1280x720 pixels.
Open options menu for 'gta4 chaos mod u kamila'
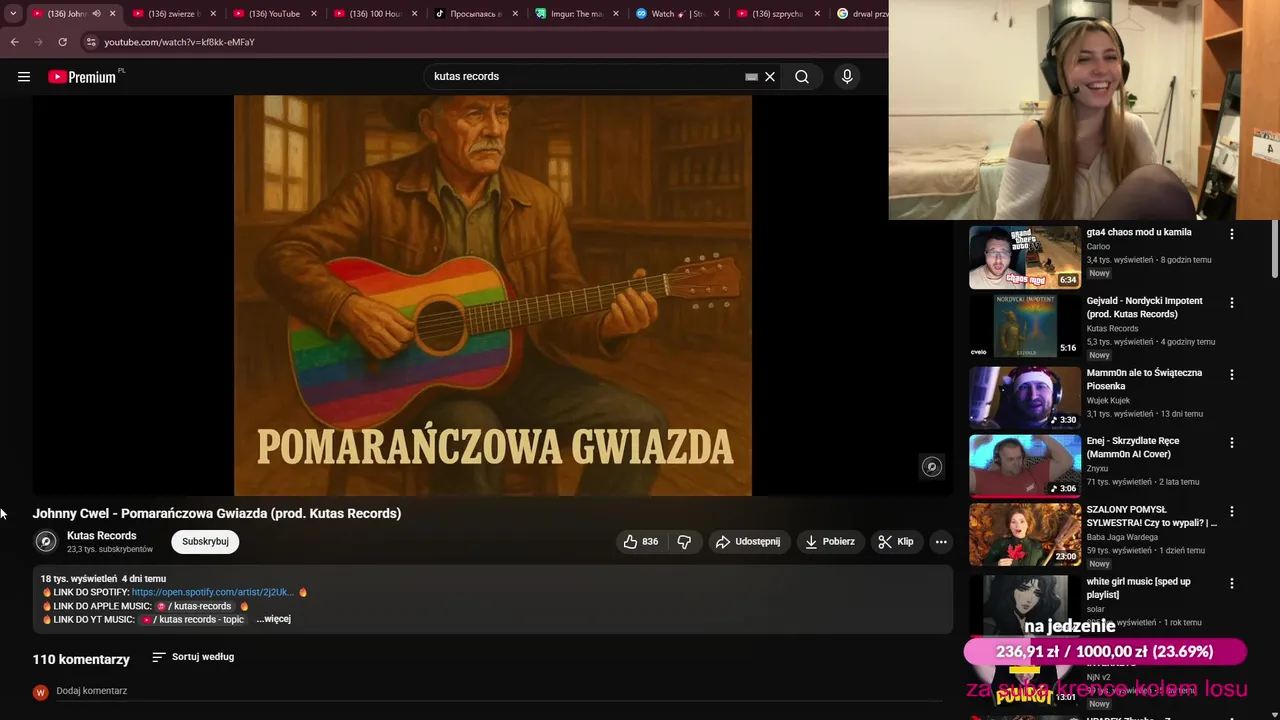click(x=1232, y=234)
